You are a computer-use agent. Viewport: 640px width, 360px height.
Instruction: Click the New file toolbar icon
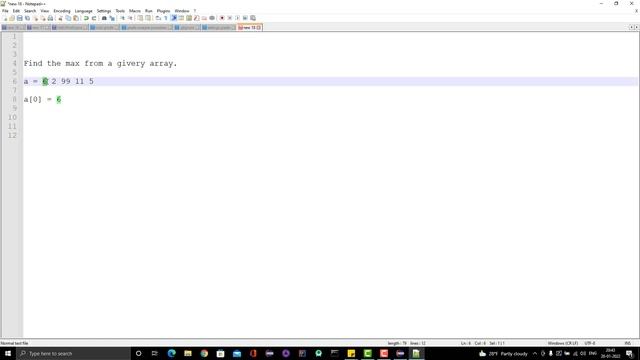tap(5, 18)
